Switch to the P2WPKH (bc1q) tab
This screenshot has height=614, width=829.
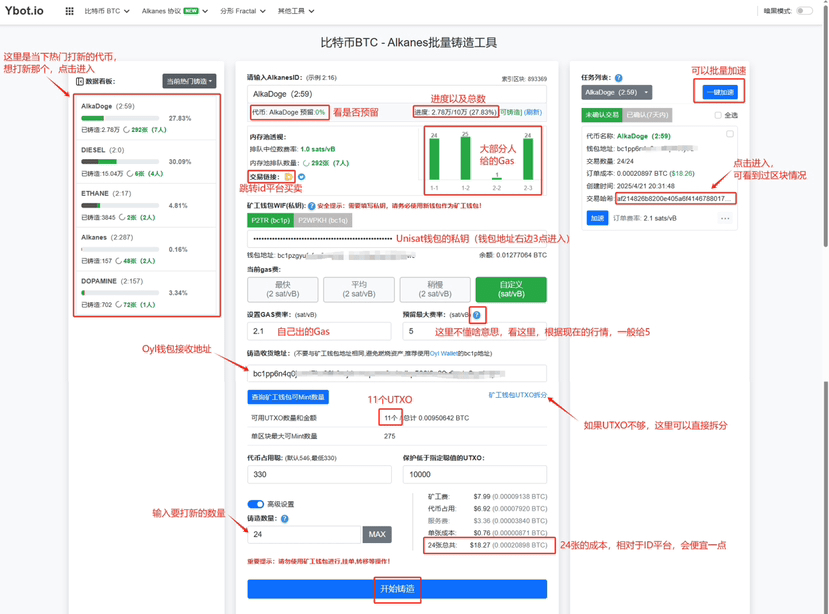point(323,220)
